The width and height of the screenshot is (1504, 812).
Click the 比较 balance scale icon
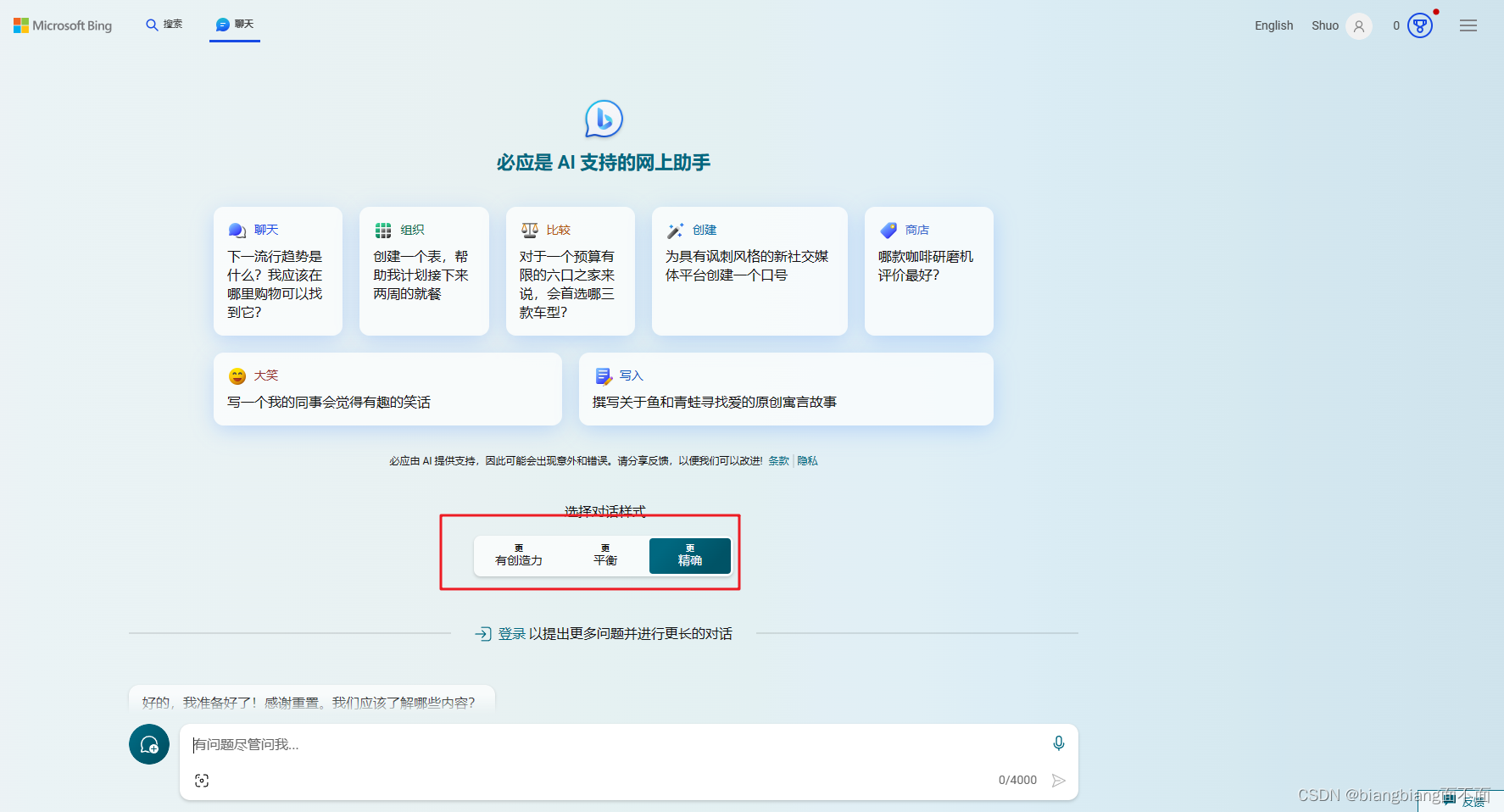point(530,231)
